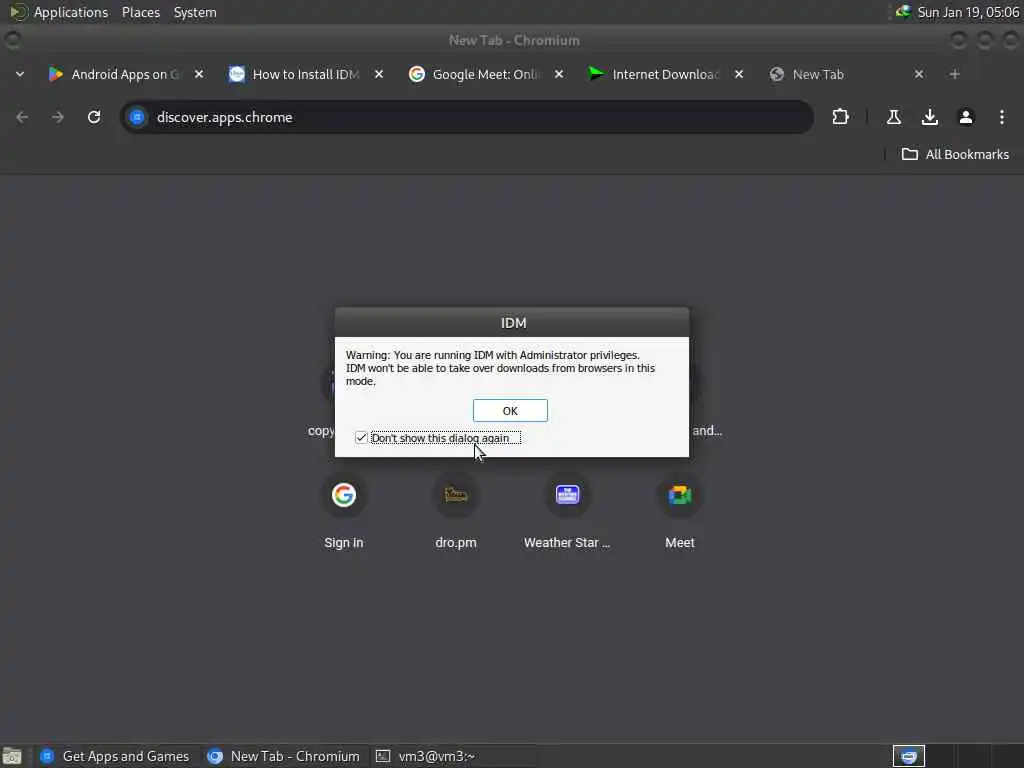This screenshot has width=1024, height=768.
Task: Open a new tab with plus button
Action: click(955, 74)
